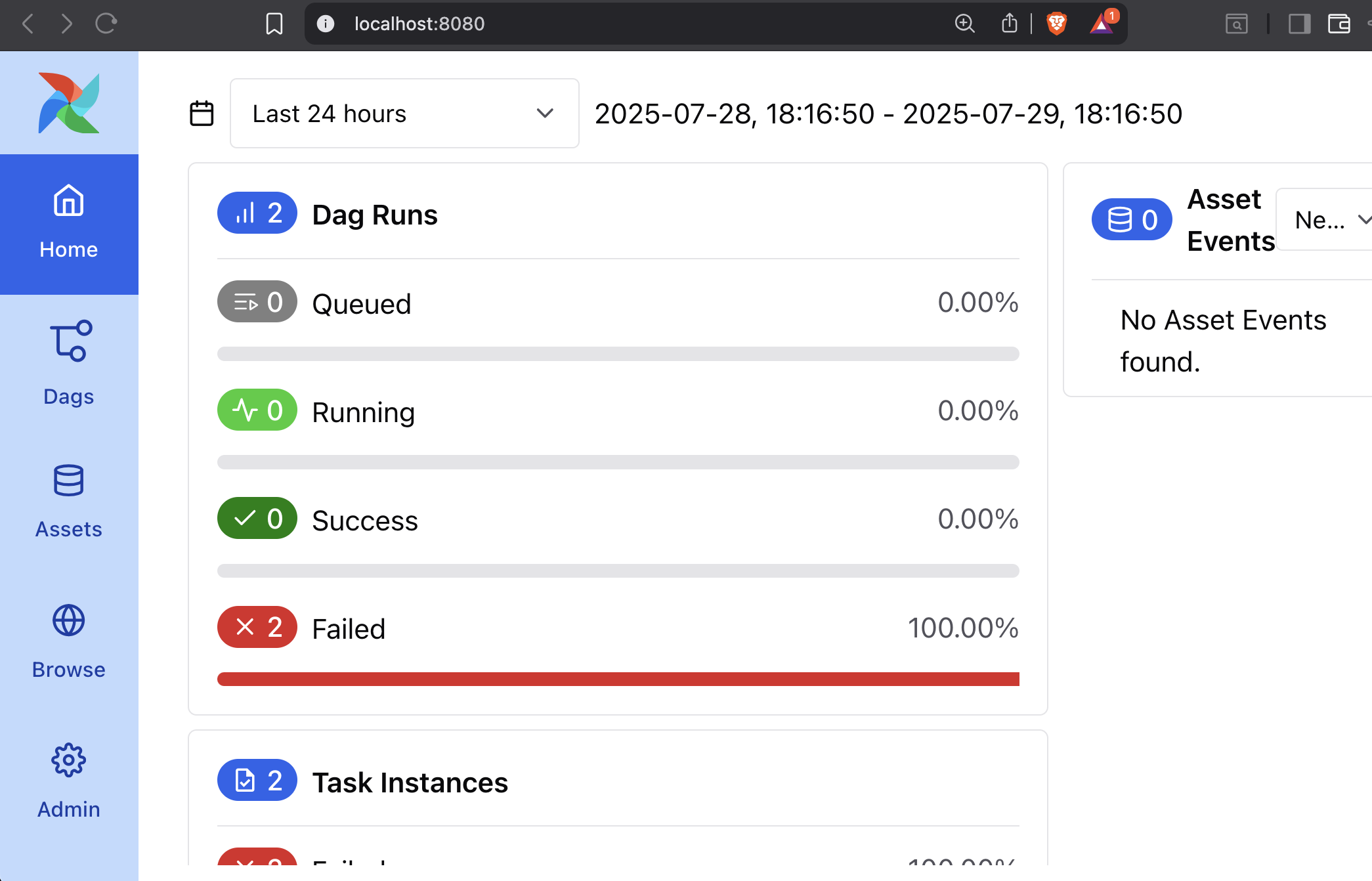Click the browser share icon

1009,24
